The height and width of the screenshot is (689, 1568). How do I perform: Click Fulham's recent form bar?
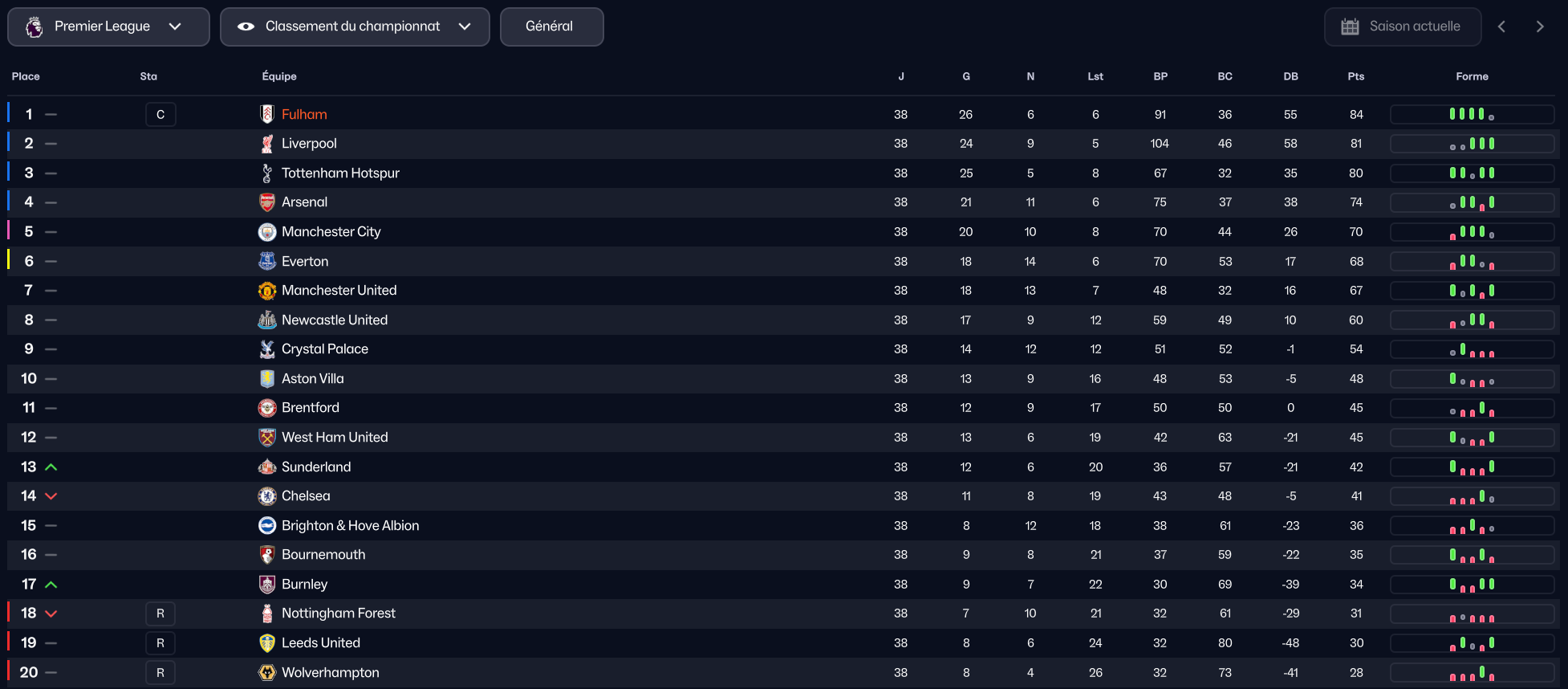pyautogui.click(x=1472, y=115)
